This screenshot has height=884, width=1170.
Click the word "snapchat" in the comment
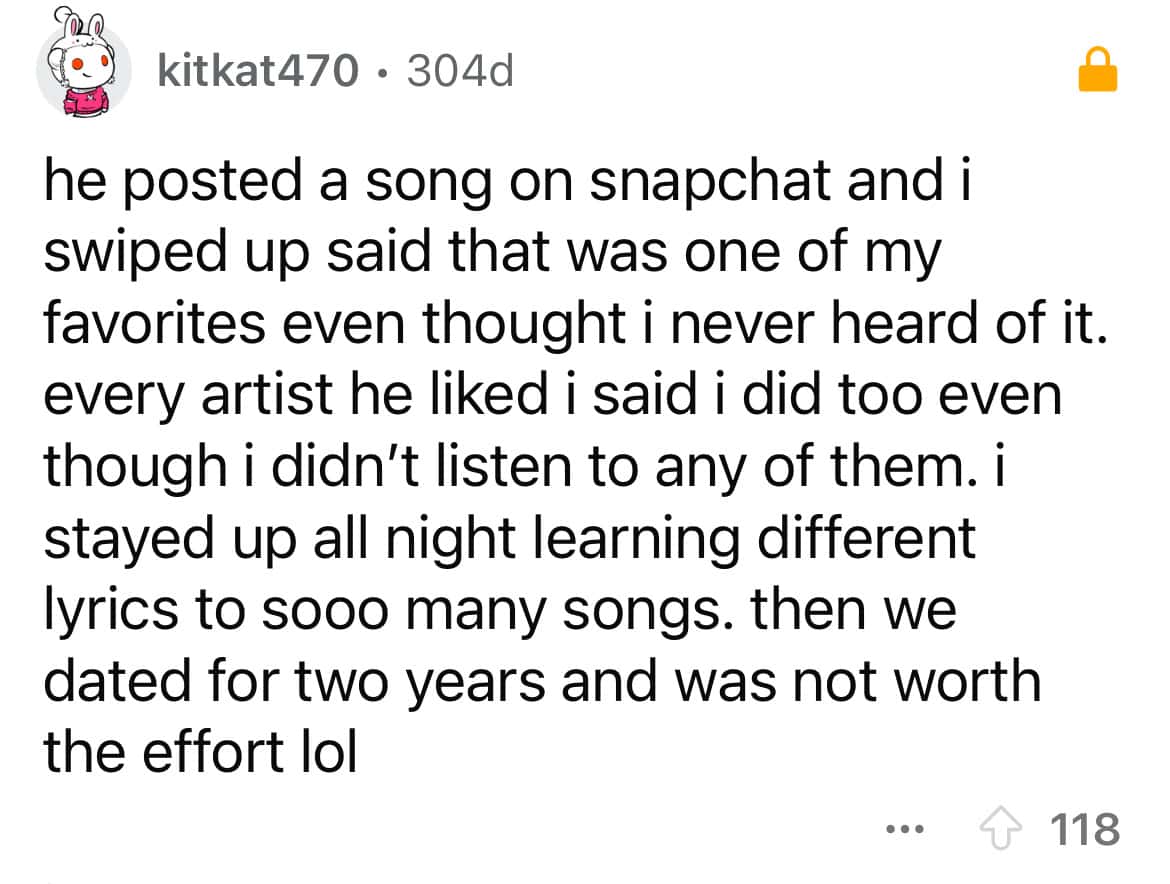pos(683,182)
